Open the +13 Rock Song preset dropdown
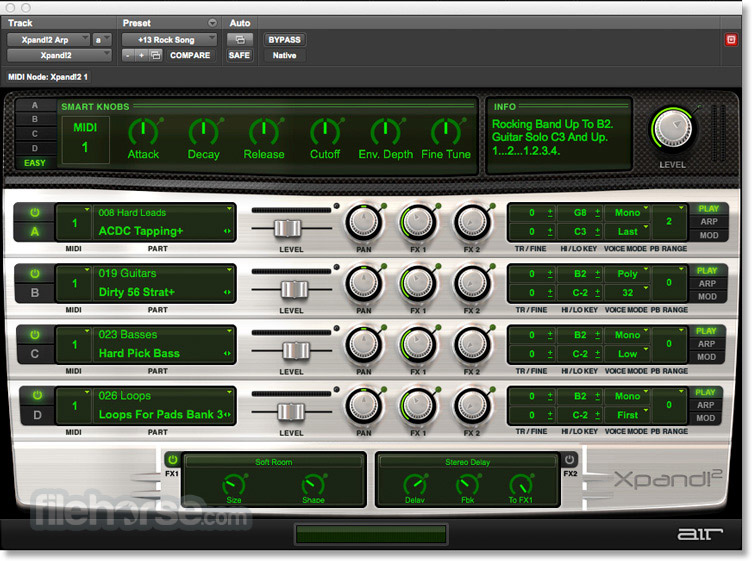This screenshot has height=561, width=752. (169, 40)
